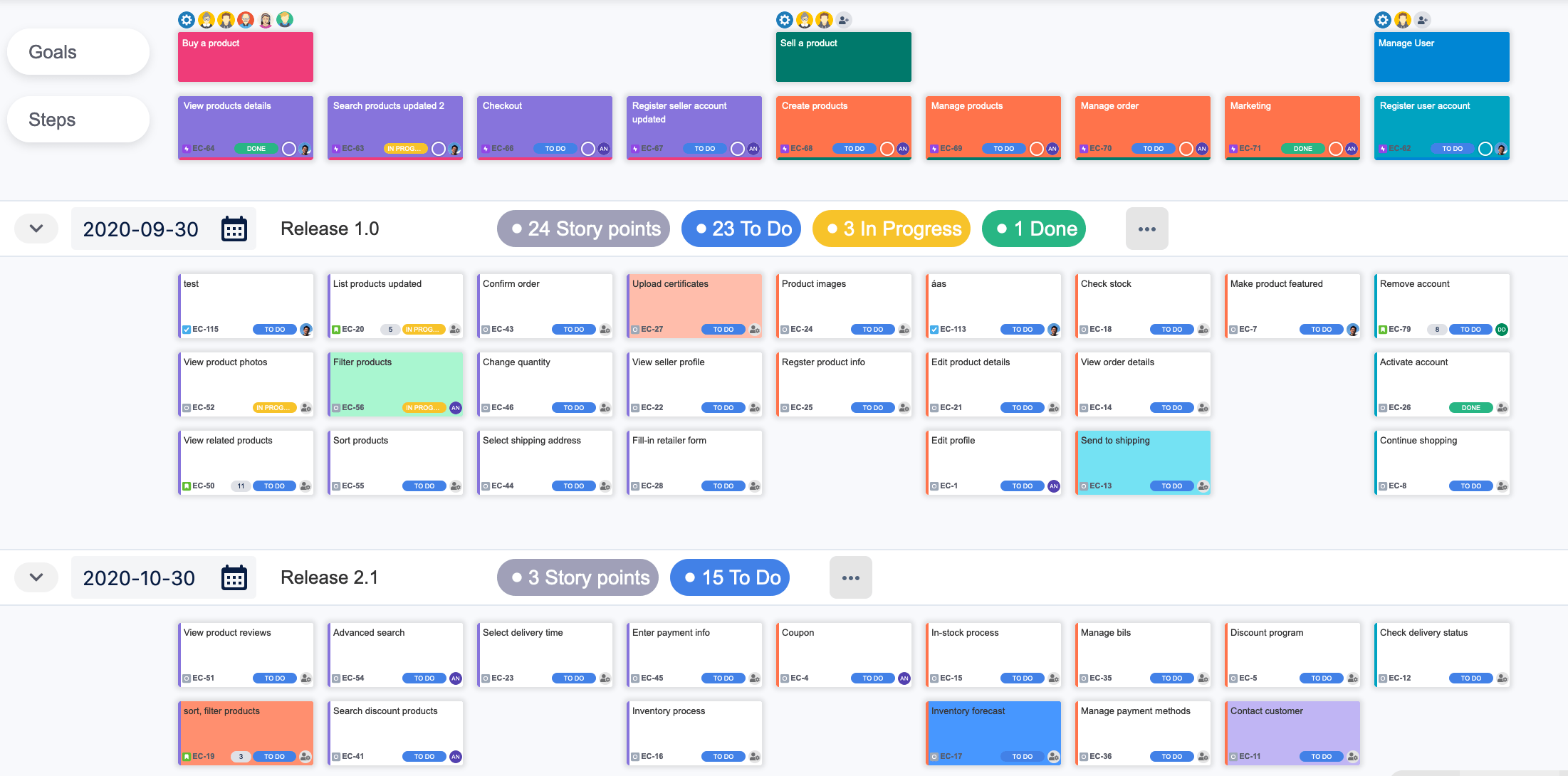Click the three-dot menu on Release 1.0
This screenshot has height=776, width=1568.
(1147, 228)
